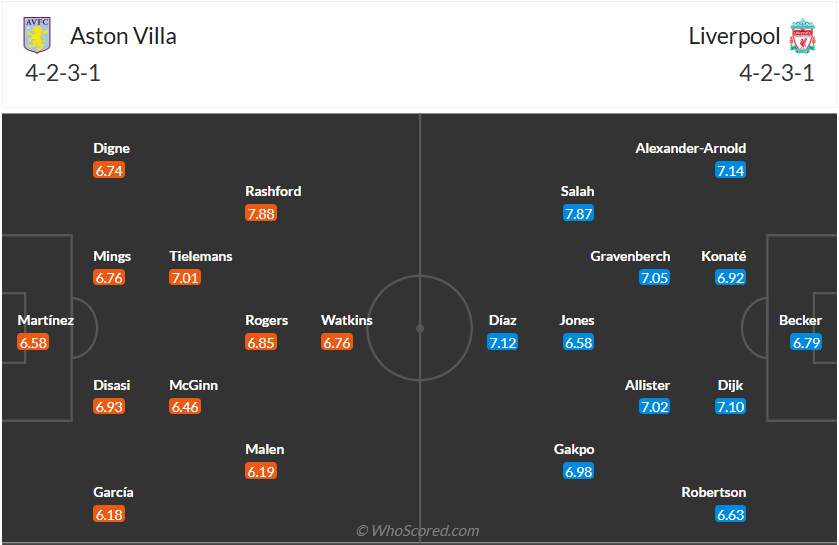This screenshot has height=545, width=839.
Task: Click Aston Villa's 4-2-3-1 formation text
Action: point(63,73)
